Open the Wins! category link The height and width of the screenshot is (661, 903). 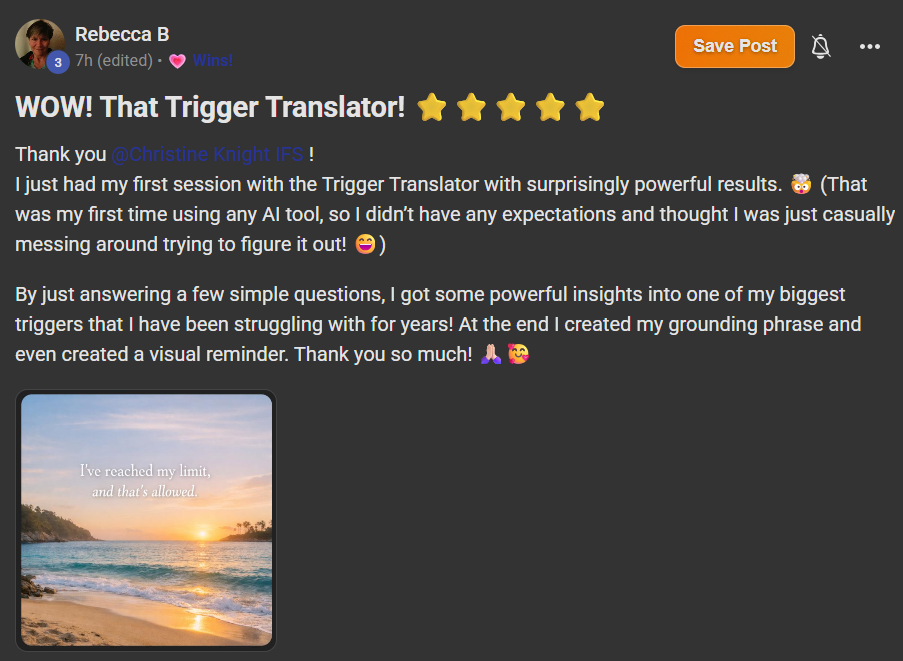click(x=213, y=61)
